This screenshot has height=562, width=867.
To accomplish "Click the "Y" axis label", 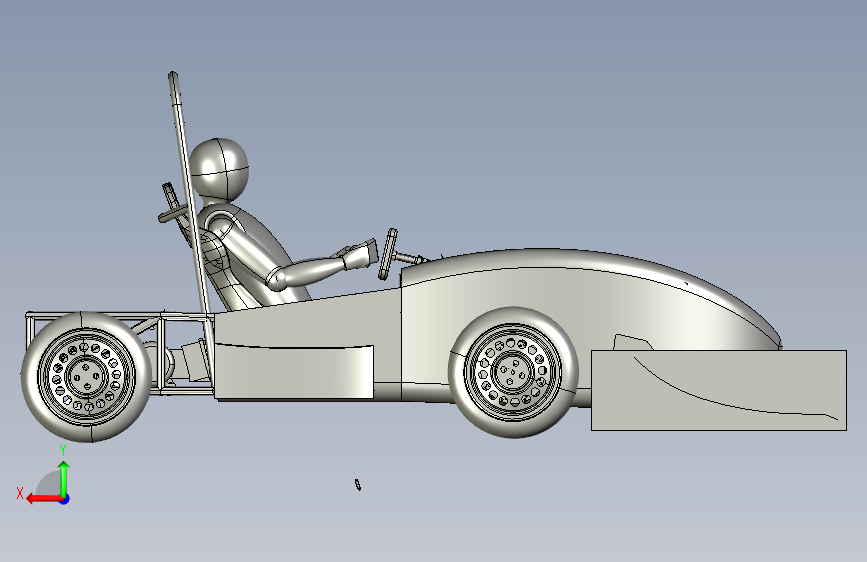I will coord(63,450).
